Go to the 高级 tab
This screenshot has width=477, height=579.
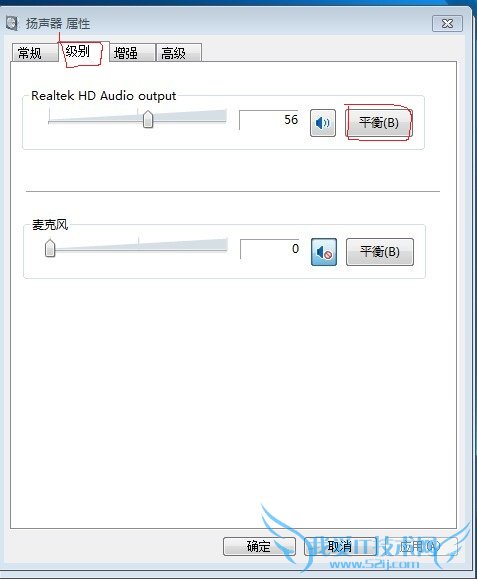tap(179, 53)
